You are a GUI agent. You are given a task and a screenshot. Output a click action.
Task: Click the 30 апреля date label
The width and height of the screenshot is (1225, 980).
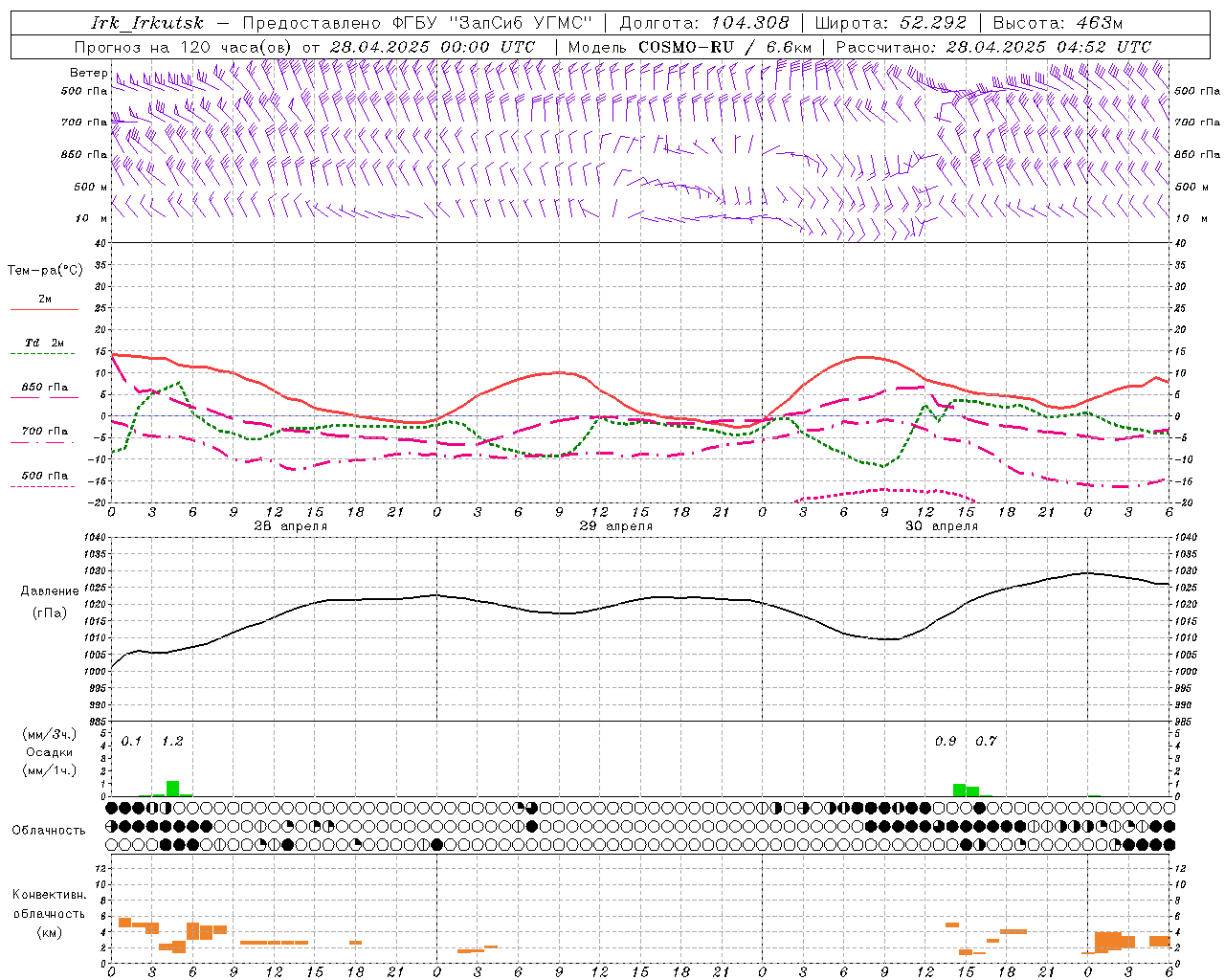941,526
